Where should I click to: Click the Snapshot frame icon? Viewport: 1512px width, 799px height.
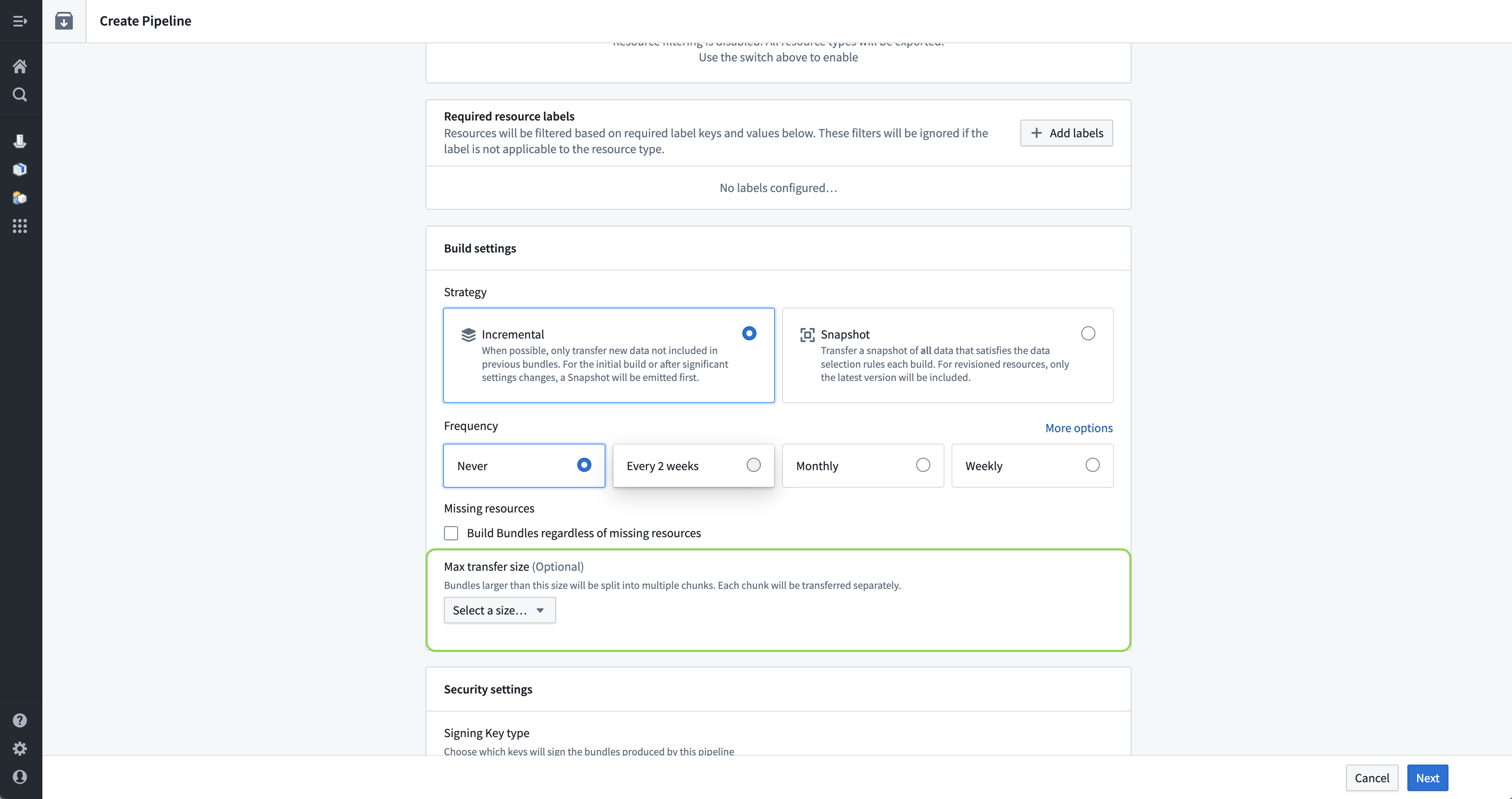pyautogui.click(x=807, y=335)
